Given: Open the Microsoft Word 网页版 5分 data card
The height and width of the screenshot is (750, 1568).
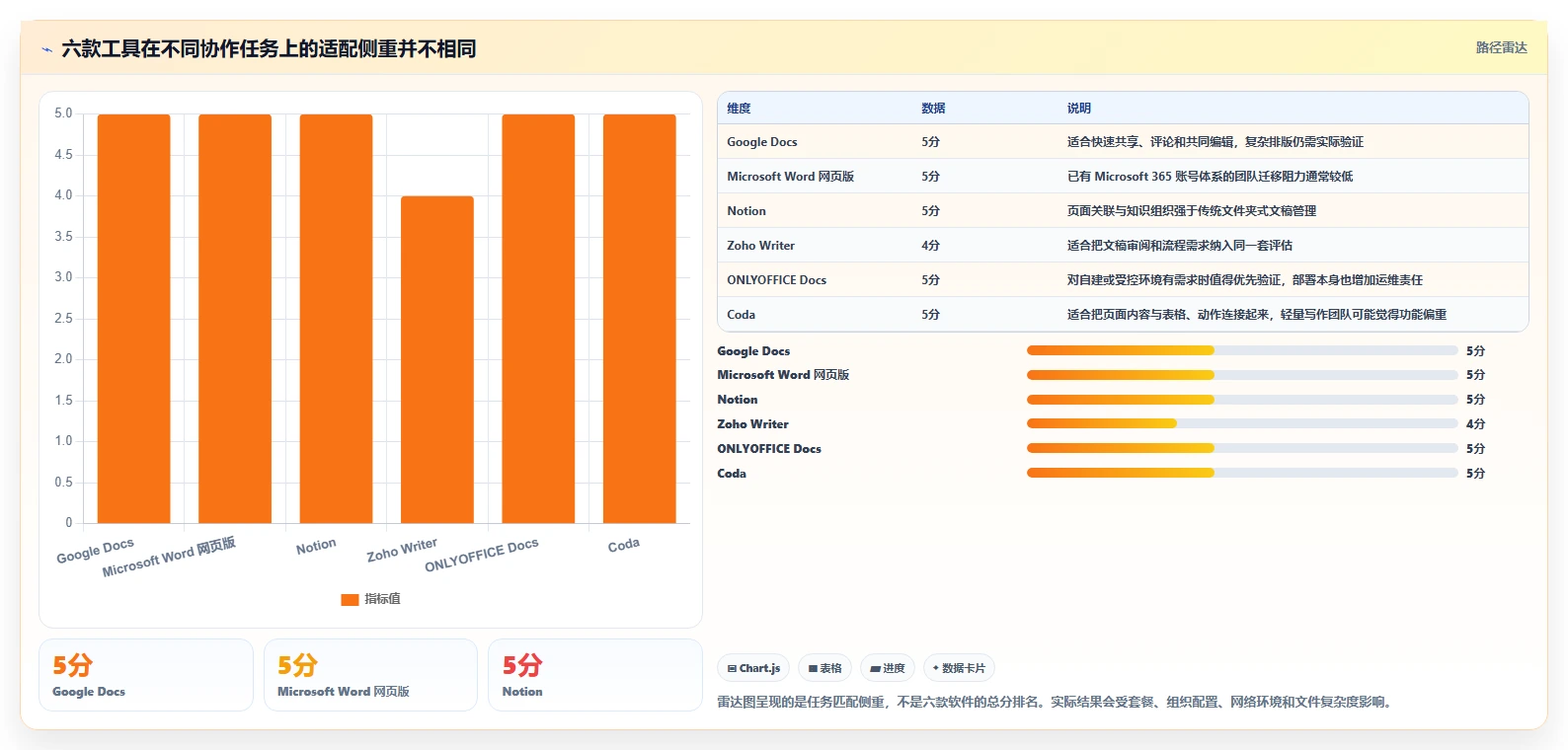Looking at the screenshot, I should coord(370,675).
